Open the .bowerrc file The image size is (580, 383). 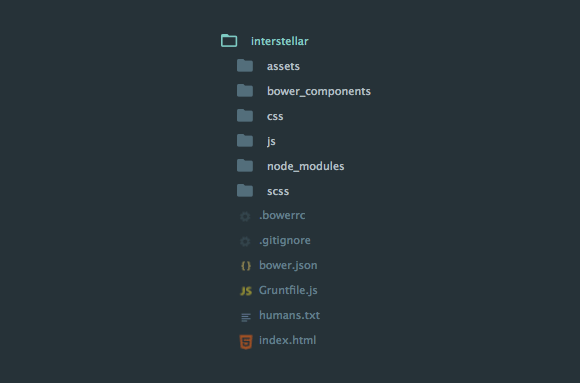(x=282, y=215)
